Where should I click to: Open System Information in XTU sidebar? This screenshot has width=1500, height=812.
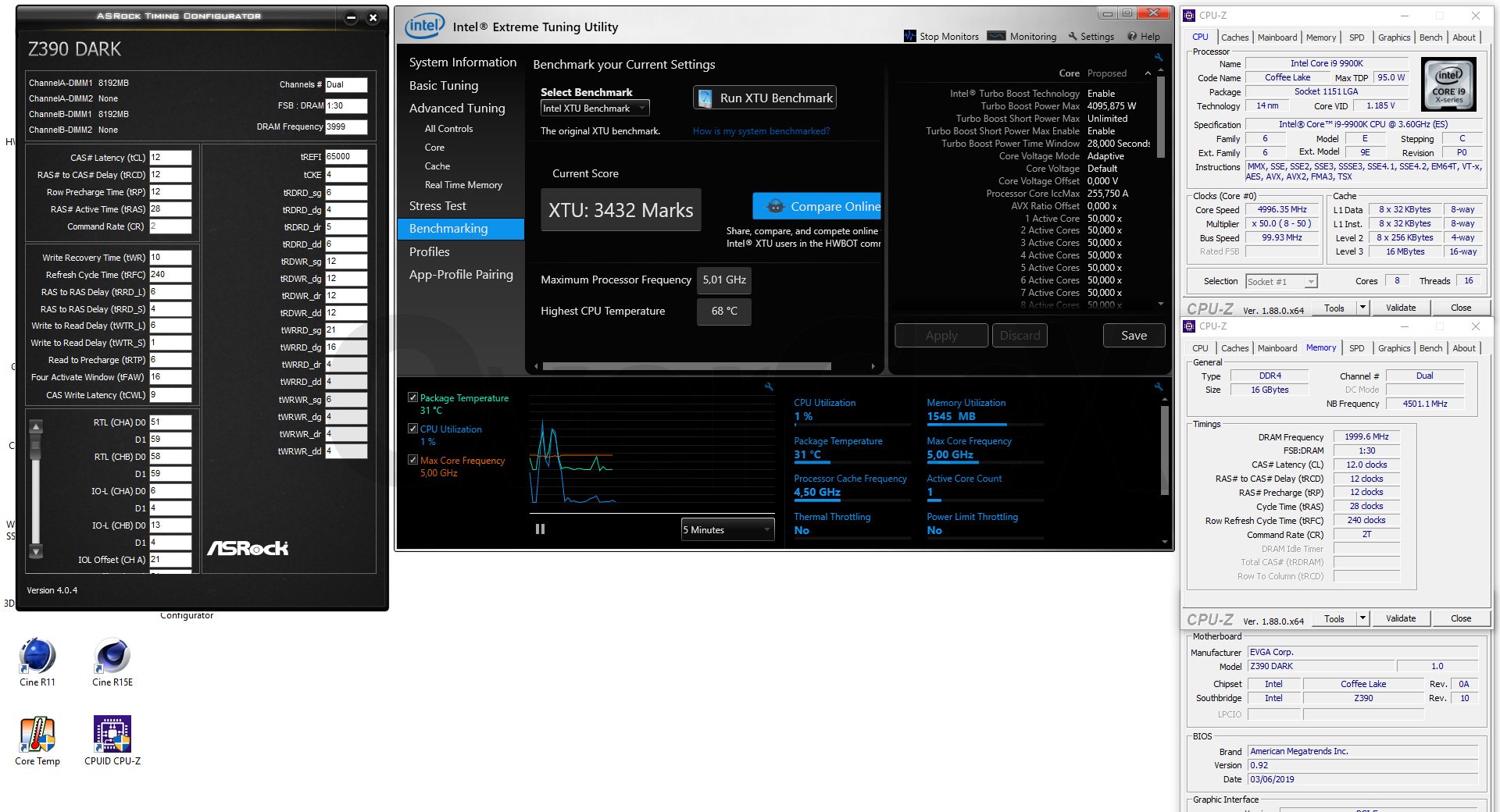tap(462, 62)
